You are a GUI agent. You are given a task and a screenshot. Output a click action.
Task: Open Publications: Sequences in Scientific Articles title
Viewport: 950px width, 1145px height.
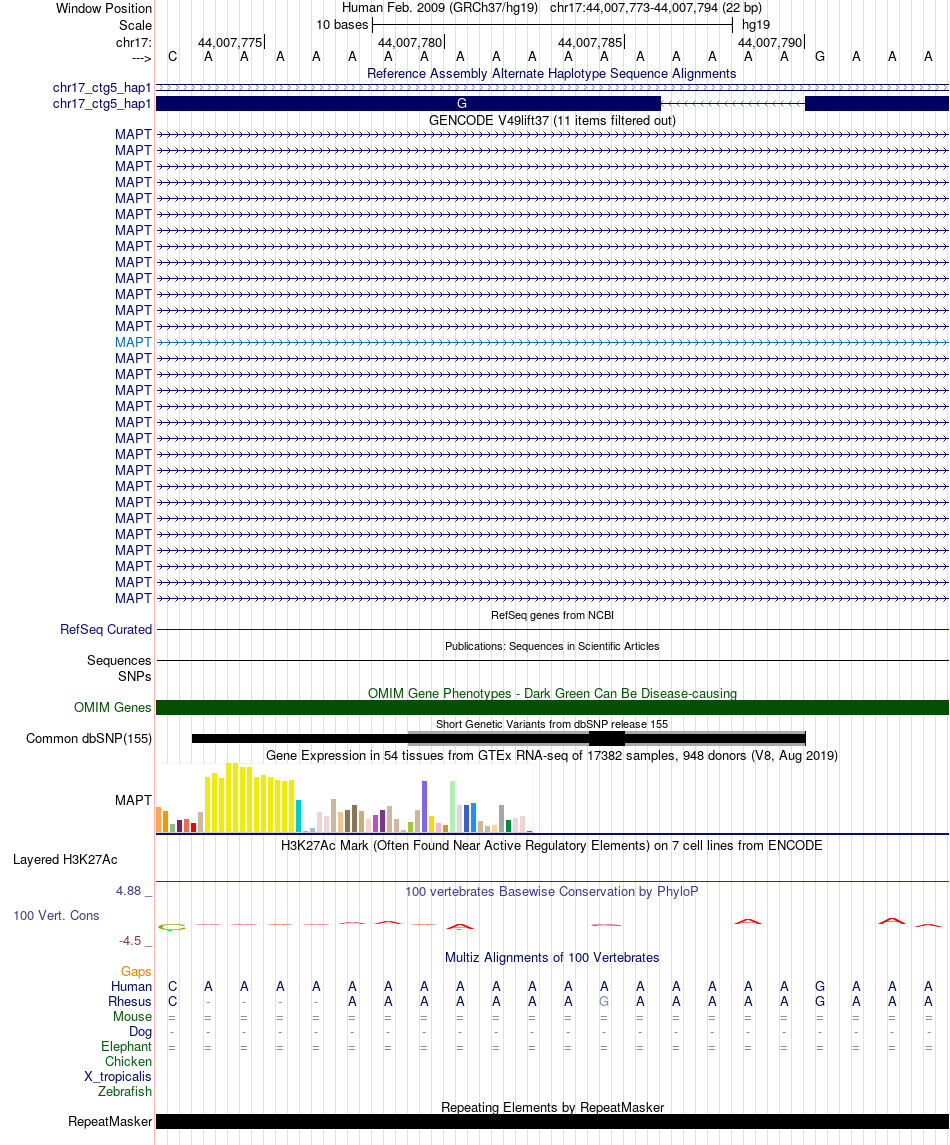(552, 646)
